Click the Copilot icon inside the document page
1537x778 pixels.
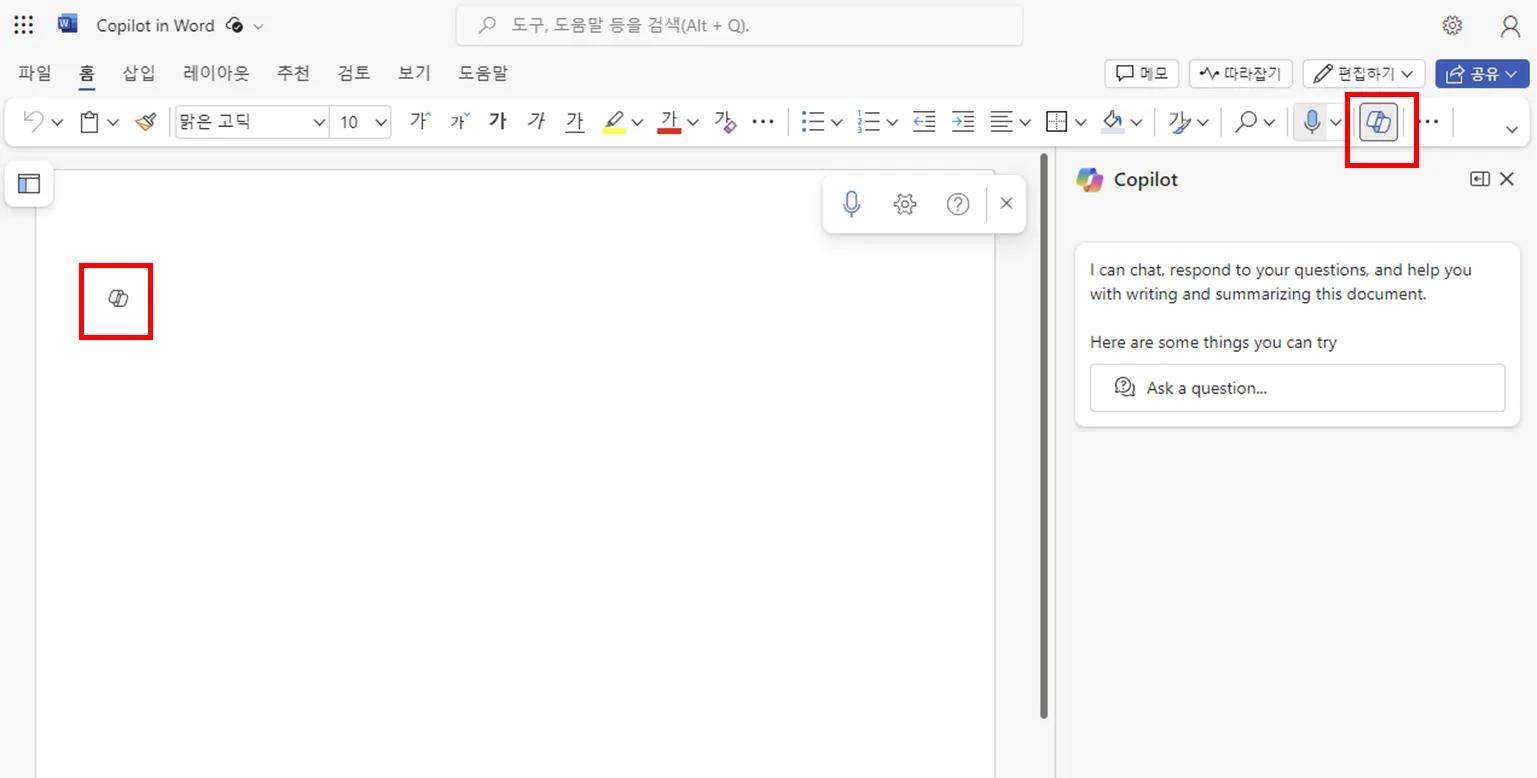point(118,298)
